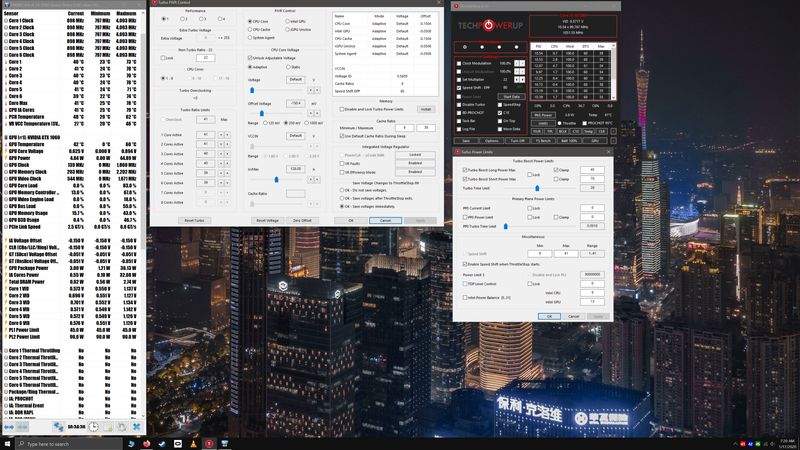Select Static voltage mode
This screenshot has height=450, width=800.
click(288, 67)
